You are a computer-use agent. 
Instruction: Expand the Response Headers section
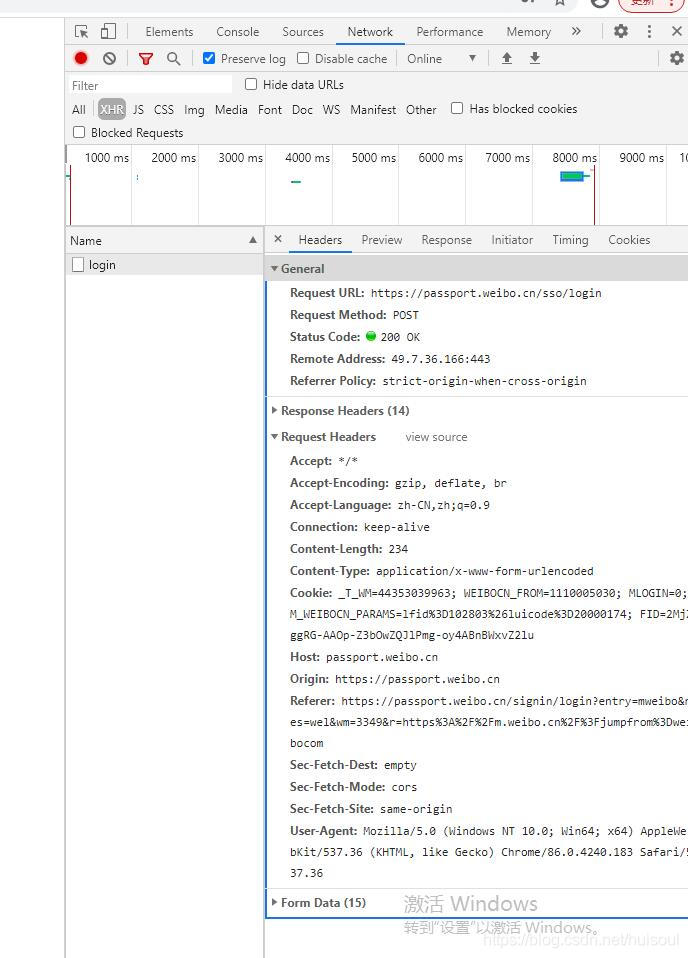tap(344, 411)
